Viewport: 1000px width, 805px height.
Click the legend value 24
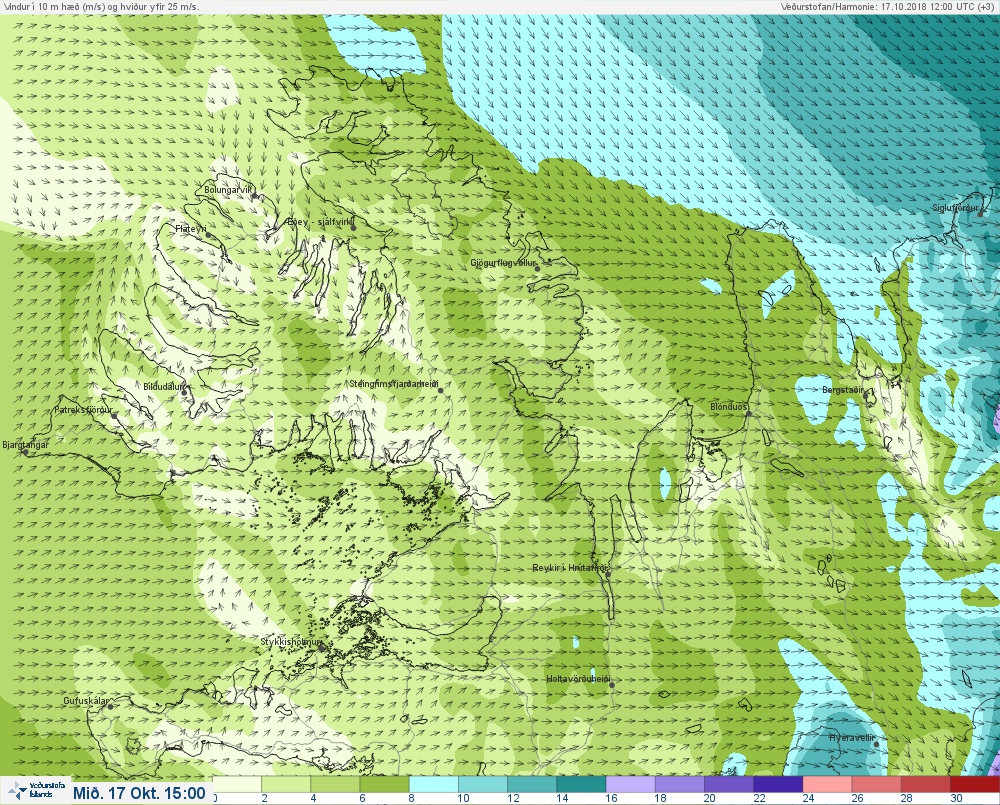click(808, 798)
